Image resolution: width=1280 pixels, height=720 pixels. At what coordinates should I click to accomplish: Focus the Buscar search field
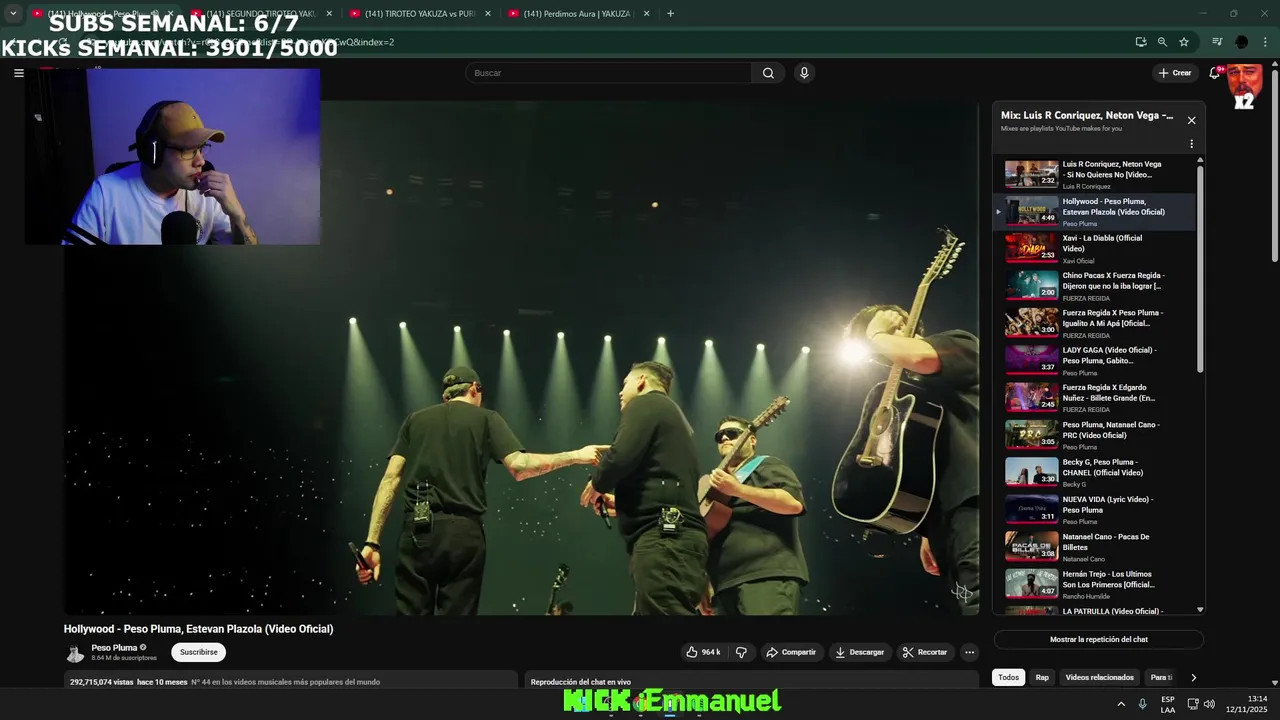608,73
